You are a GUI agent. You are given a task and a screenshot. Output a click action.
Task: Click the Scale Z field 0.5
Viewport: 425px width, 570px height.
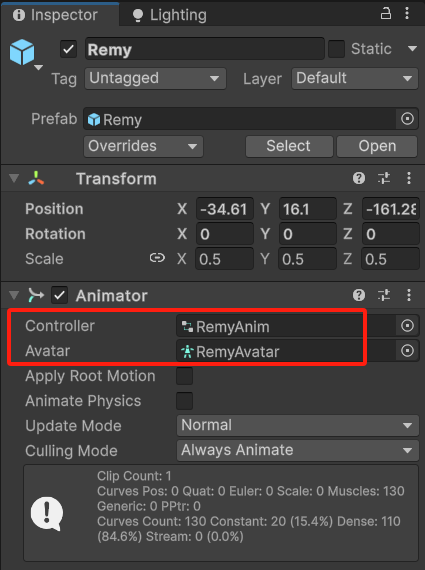pyautogui.click(x=391, y=259)
